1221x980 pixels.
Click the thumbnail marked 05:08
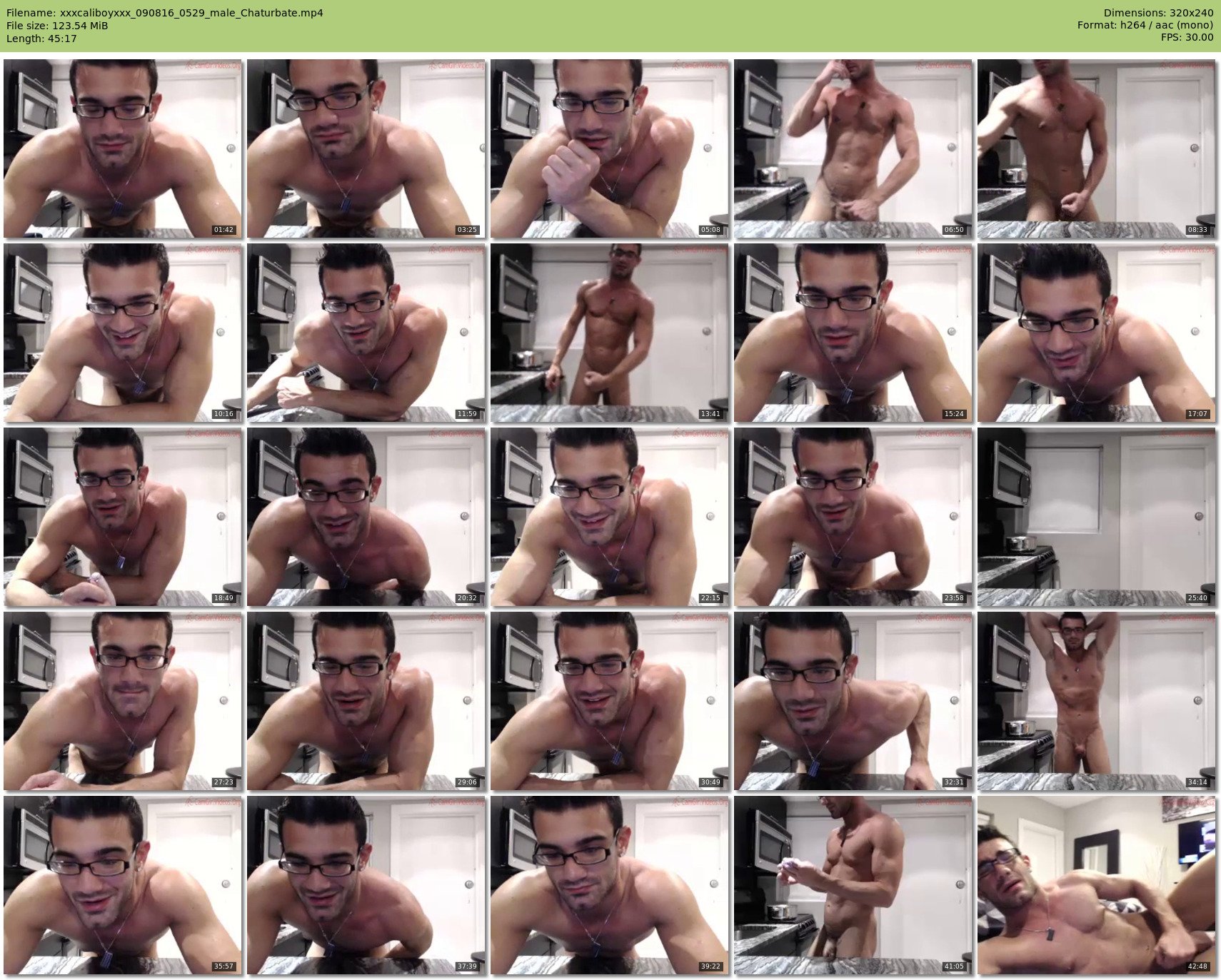610,148
